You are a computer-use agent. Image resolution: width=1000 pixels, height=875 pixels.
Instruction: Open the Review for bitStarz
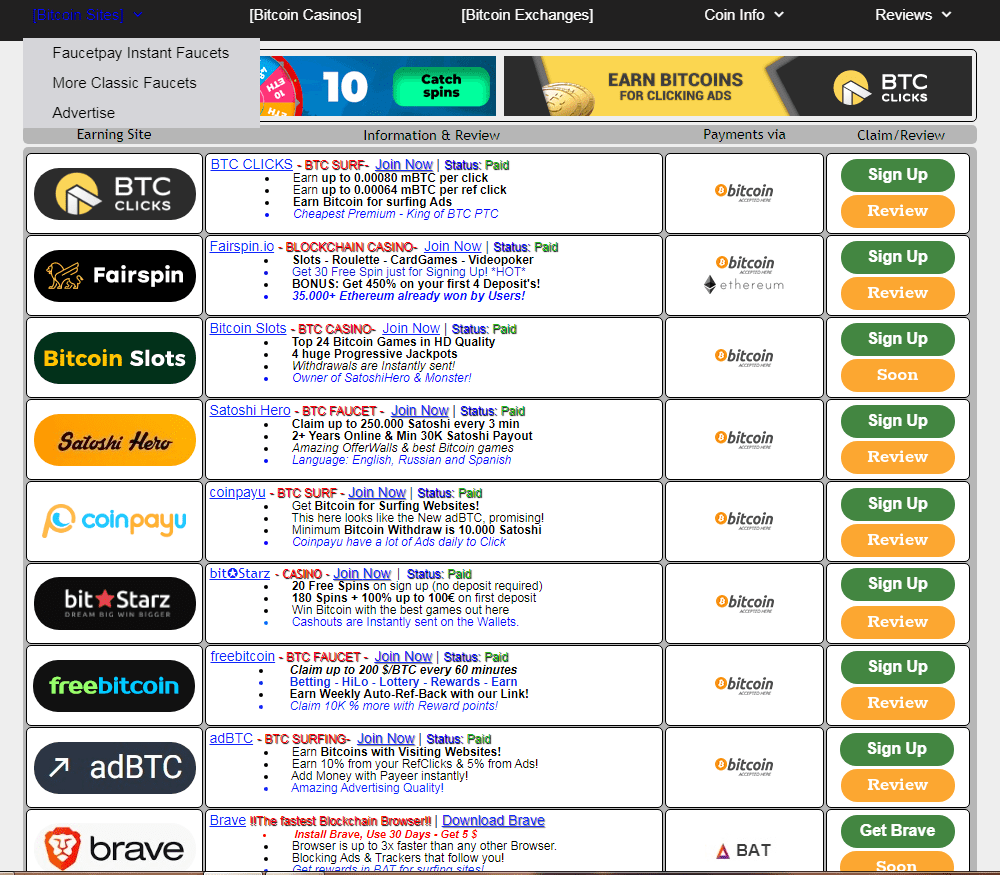tap(897, 622)
